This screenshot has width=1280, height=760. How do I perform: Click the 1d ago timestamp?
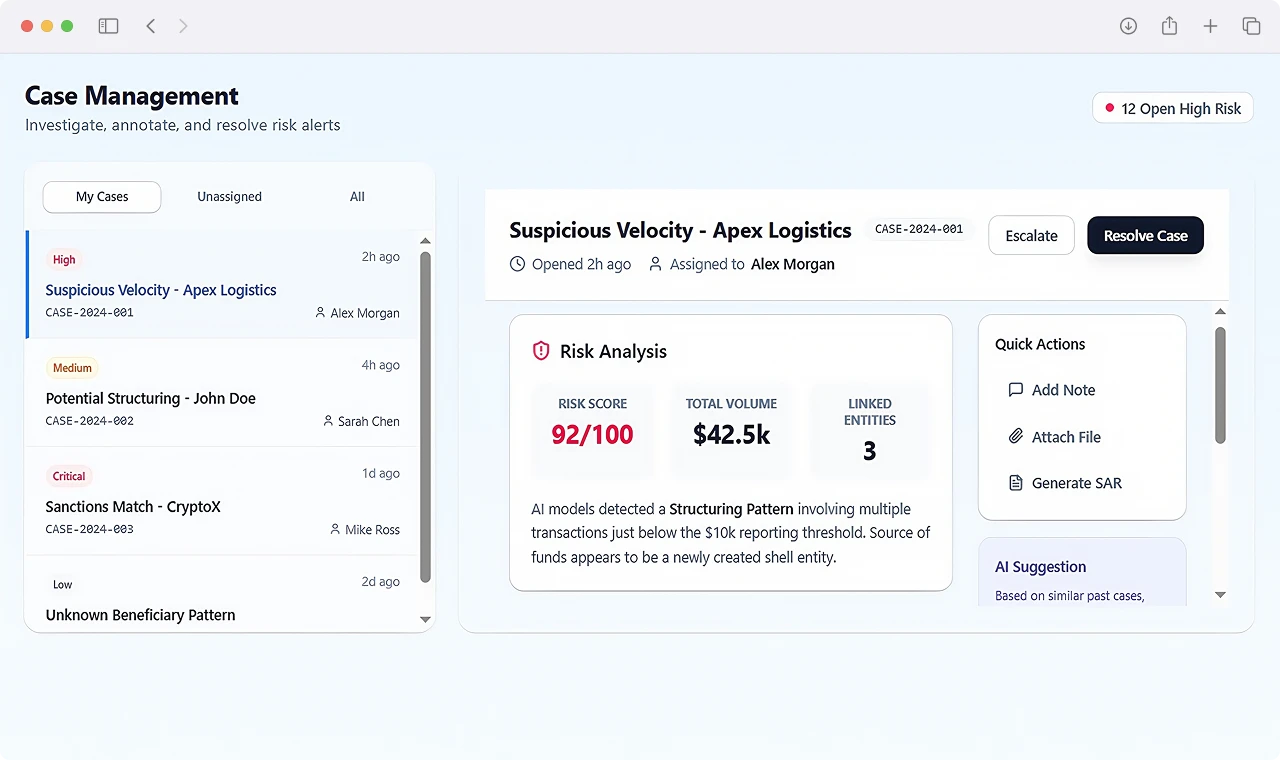coord(381,473)
